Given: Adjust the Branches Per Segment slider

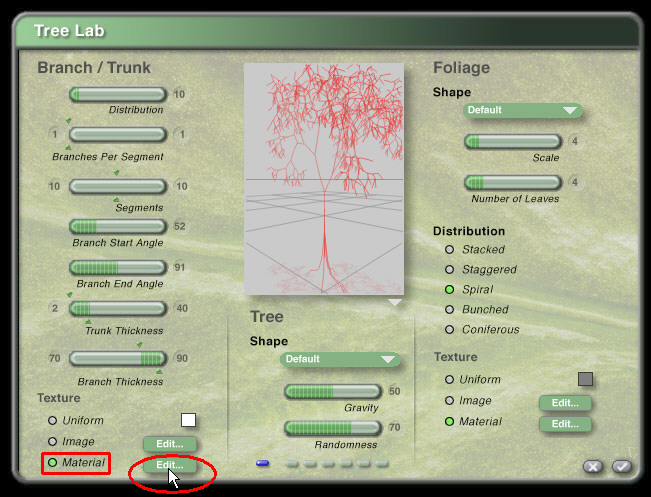Looking at the screenshot, I should pyautogui.click(x=118, y=135).
